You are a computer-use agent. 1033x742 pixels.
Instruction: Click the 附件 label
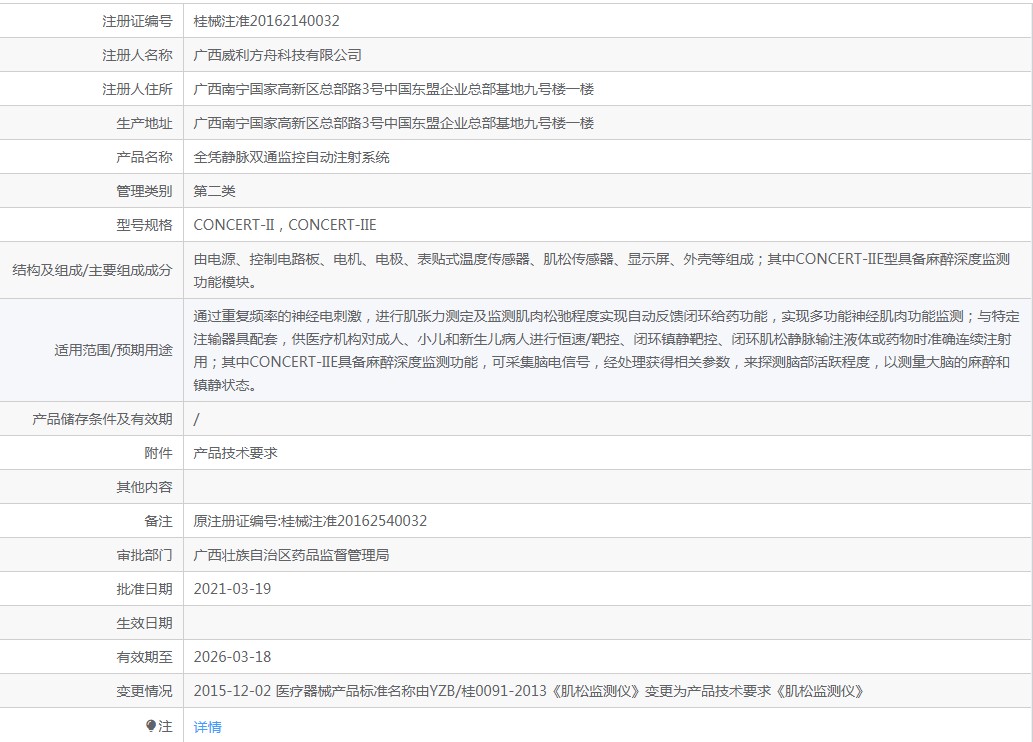tap(158, 453)
